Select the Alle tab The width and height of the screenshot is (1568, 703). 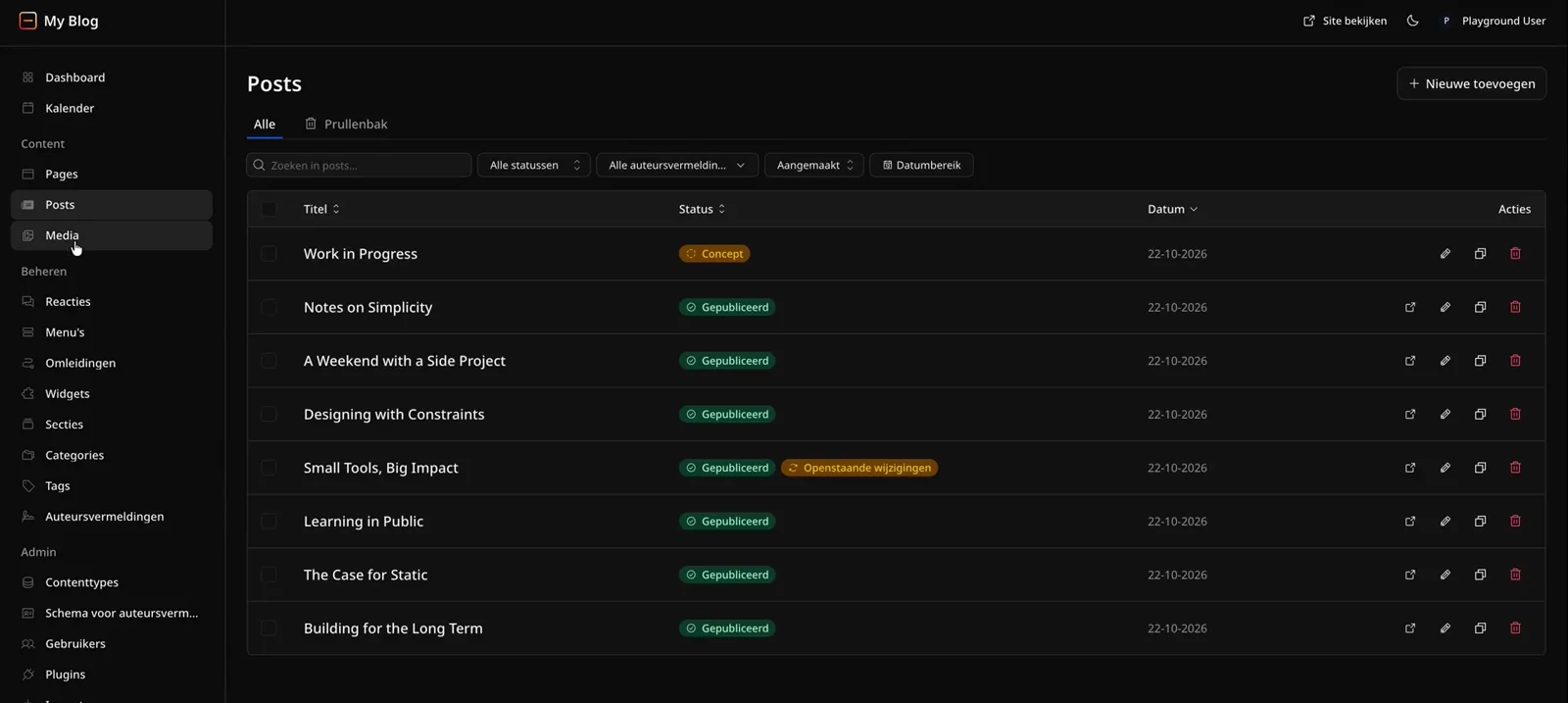click(265, 125)
